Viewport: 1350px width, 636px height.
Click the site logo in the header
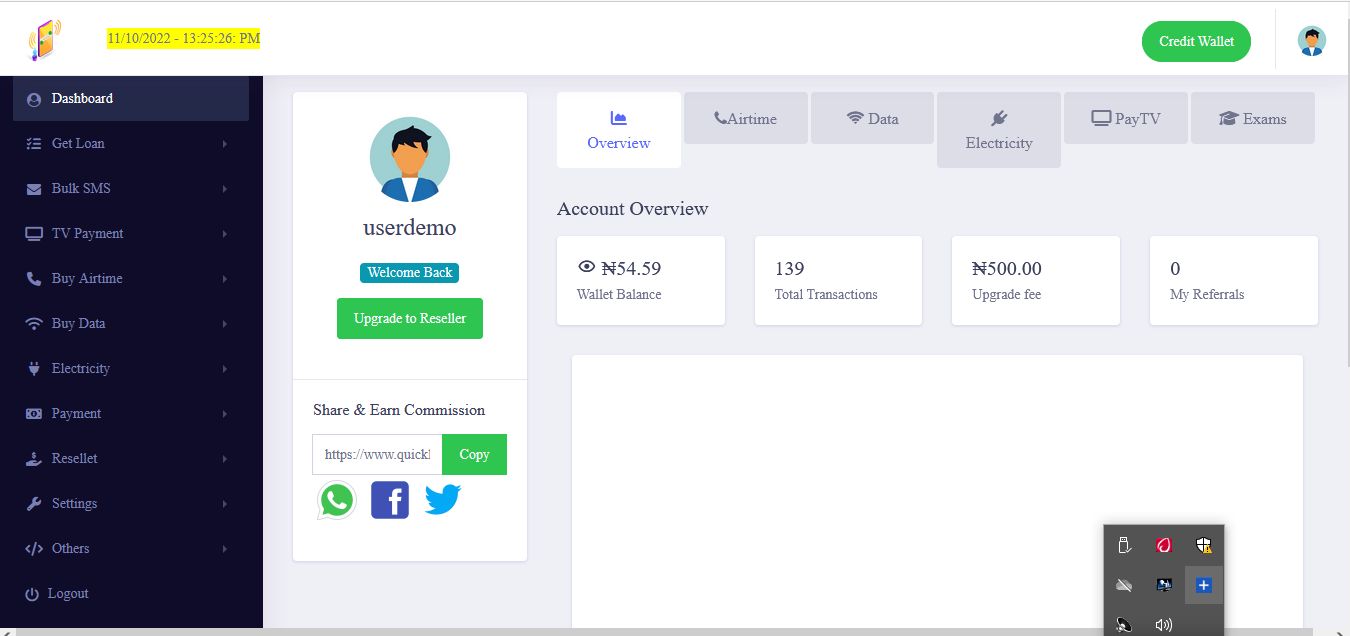point(44,41)
